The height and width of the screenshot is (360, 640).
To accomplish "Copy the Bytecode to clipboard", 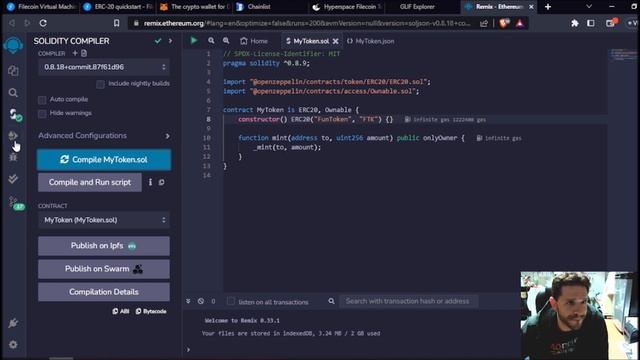I will point(151,311).
